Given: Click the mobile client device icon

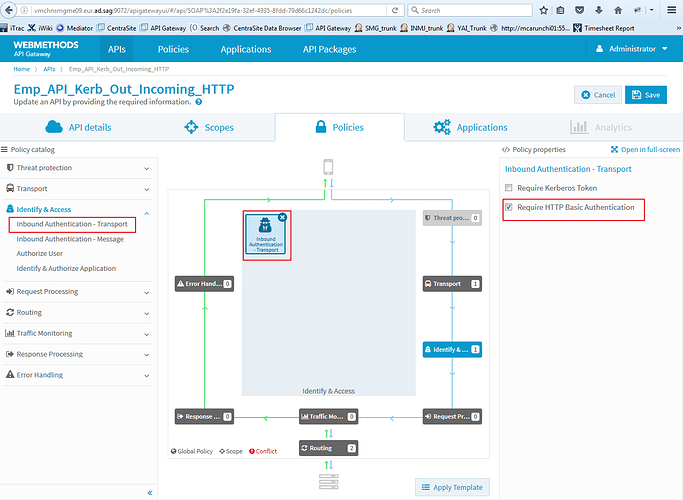Looking at the screenshot, I should (328, 167).
